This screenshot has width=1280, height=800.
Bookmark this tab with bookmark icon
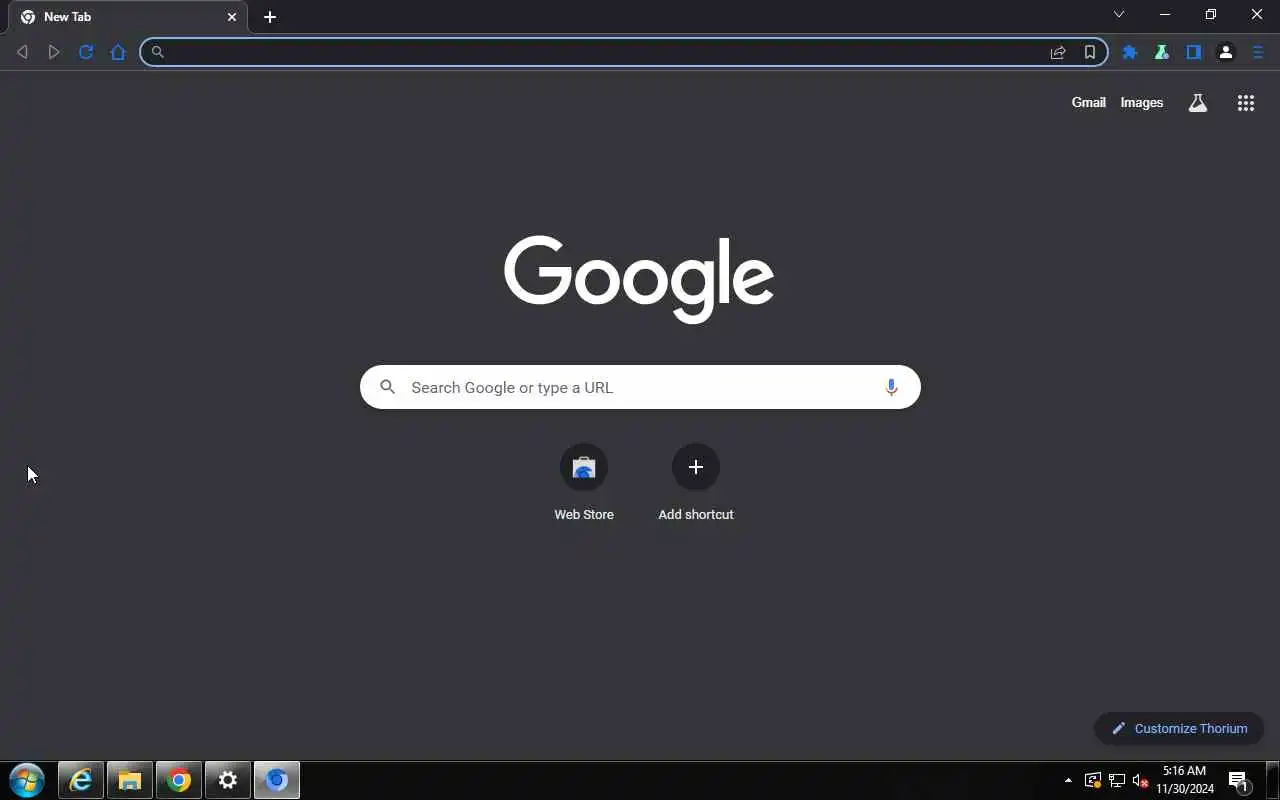(1090, 52)
